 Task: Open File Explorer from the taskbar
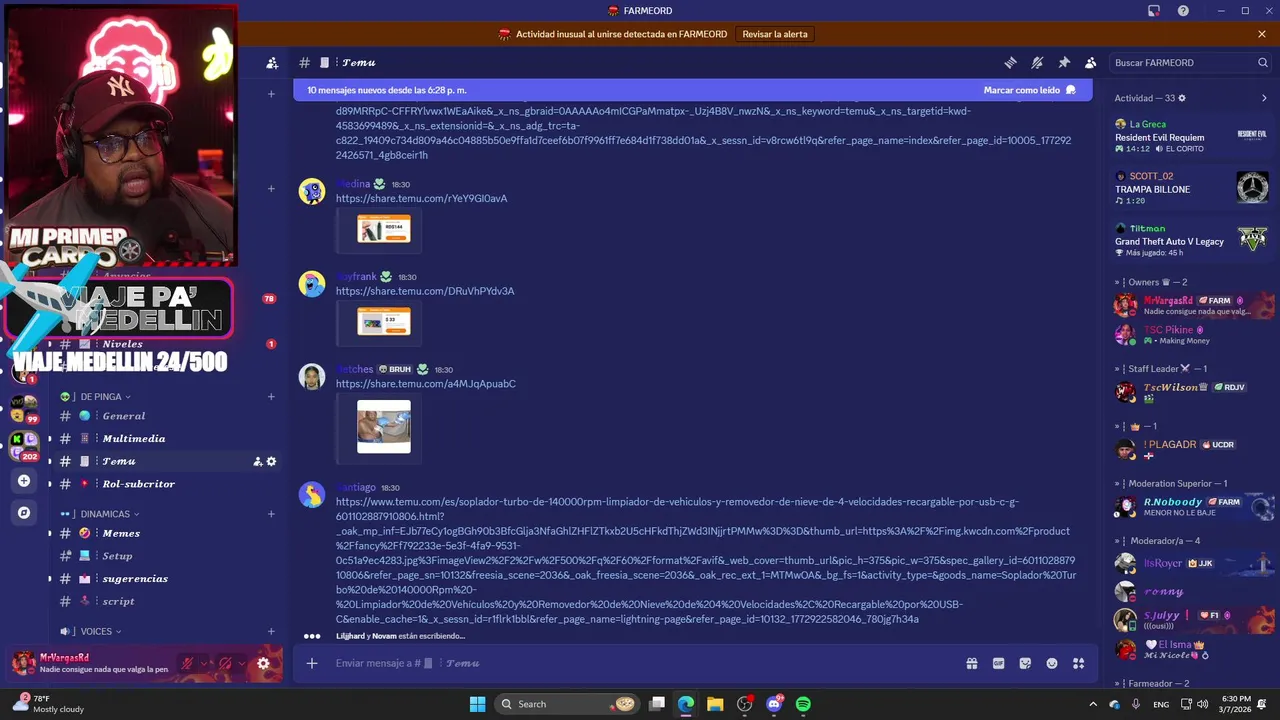715,704
